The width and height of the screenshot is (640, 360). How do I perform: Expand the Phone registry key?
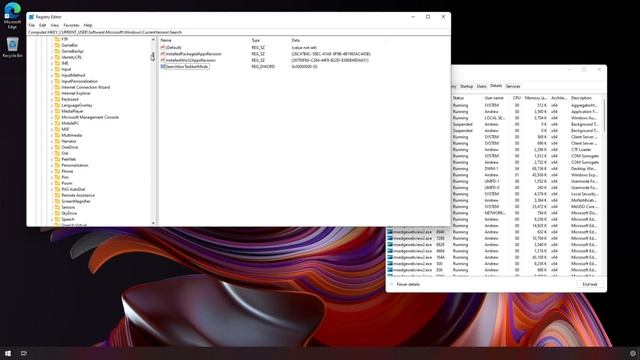(x=52, y=171)
